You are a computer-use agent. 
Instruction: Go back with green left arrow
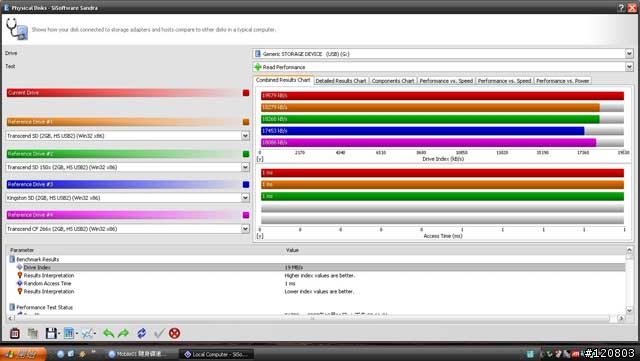(108, 333)
